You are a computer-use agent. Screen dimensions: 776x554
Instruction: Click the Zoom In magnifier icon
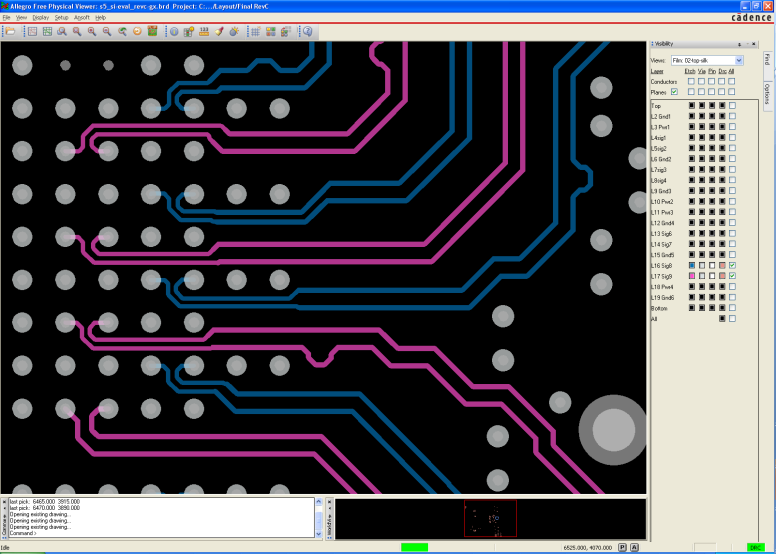coord(92,31)
